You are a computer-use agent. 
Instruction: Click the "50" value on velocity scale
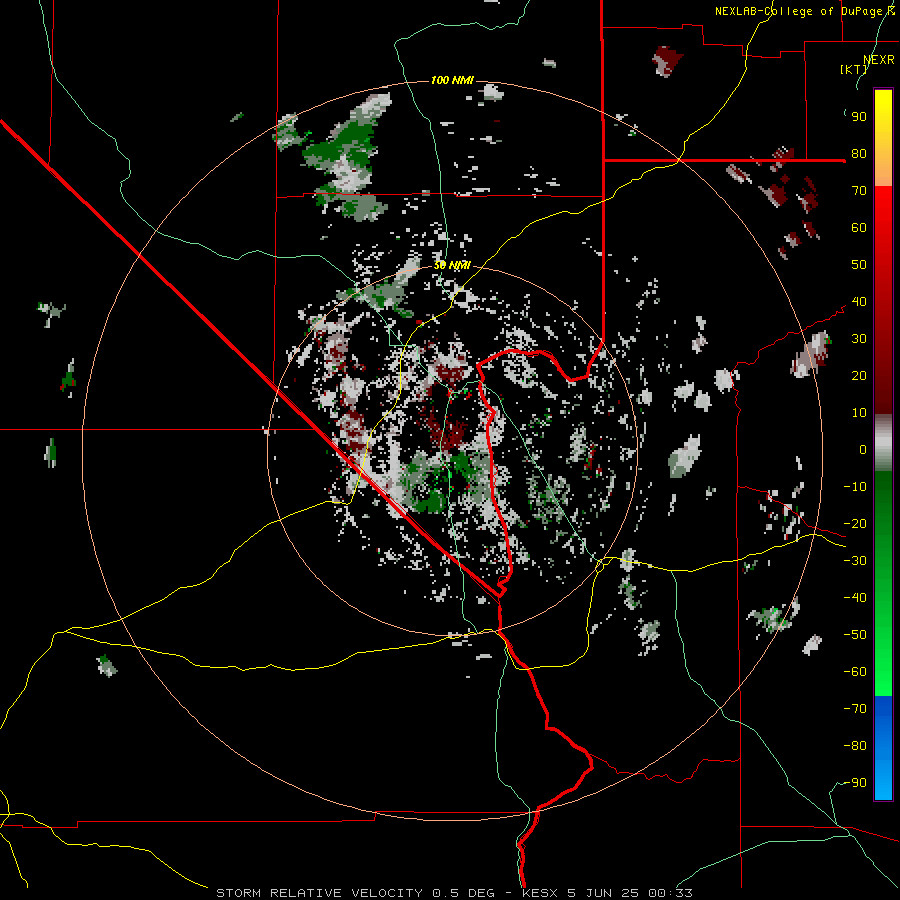click(x=859, y=265)
